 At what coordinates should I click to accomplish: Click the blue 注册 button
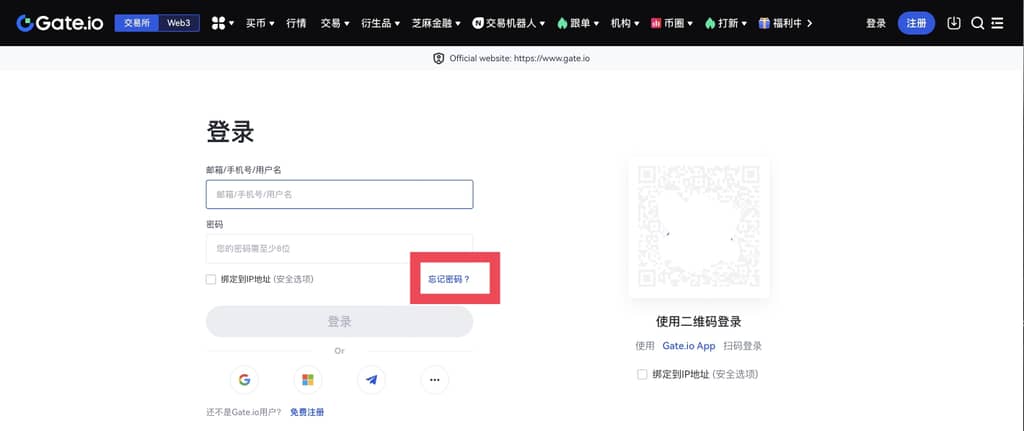pos(916,23)
